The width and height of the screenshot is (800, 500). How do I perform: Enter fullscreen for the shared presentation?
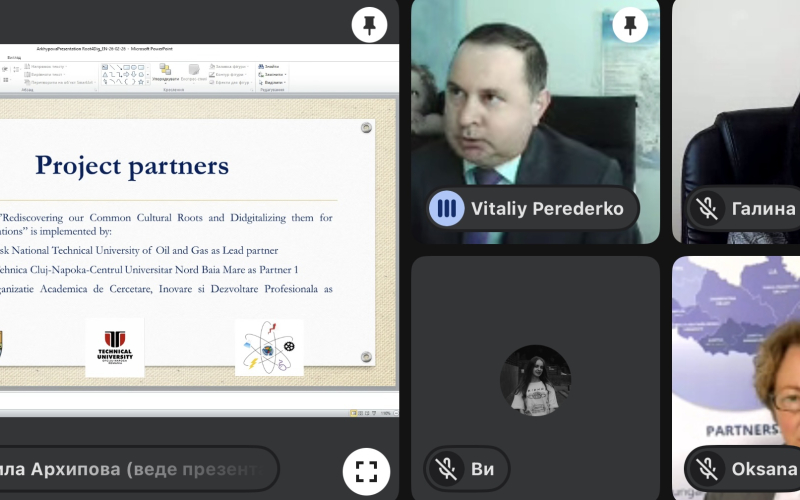[366, 471]
